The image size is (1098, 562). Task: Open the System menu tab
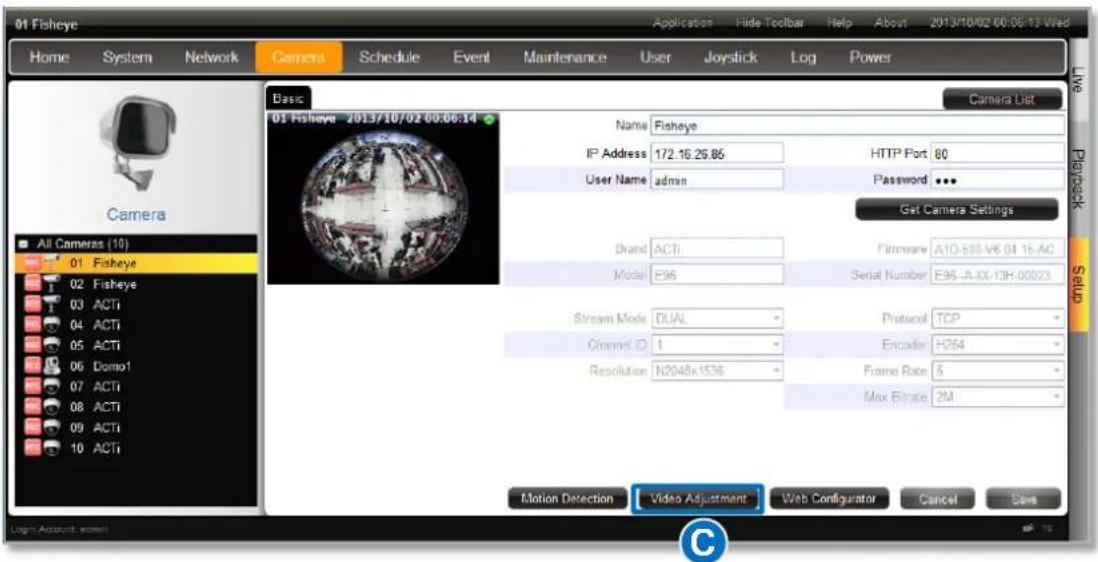coord(127,57)
